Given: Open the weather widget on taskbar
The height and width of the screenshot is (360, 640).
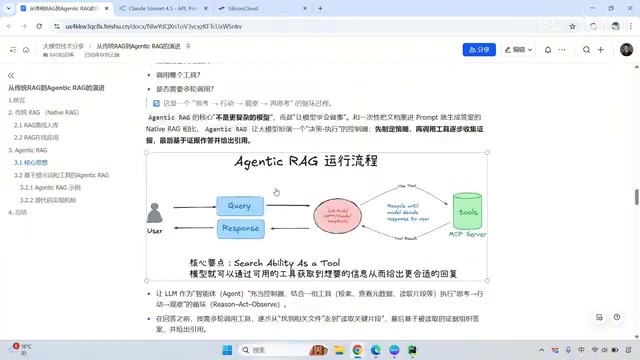Looking at the screenshot, I should click(21, 349).
